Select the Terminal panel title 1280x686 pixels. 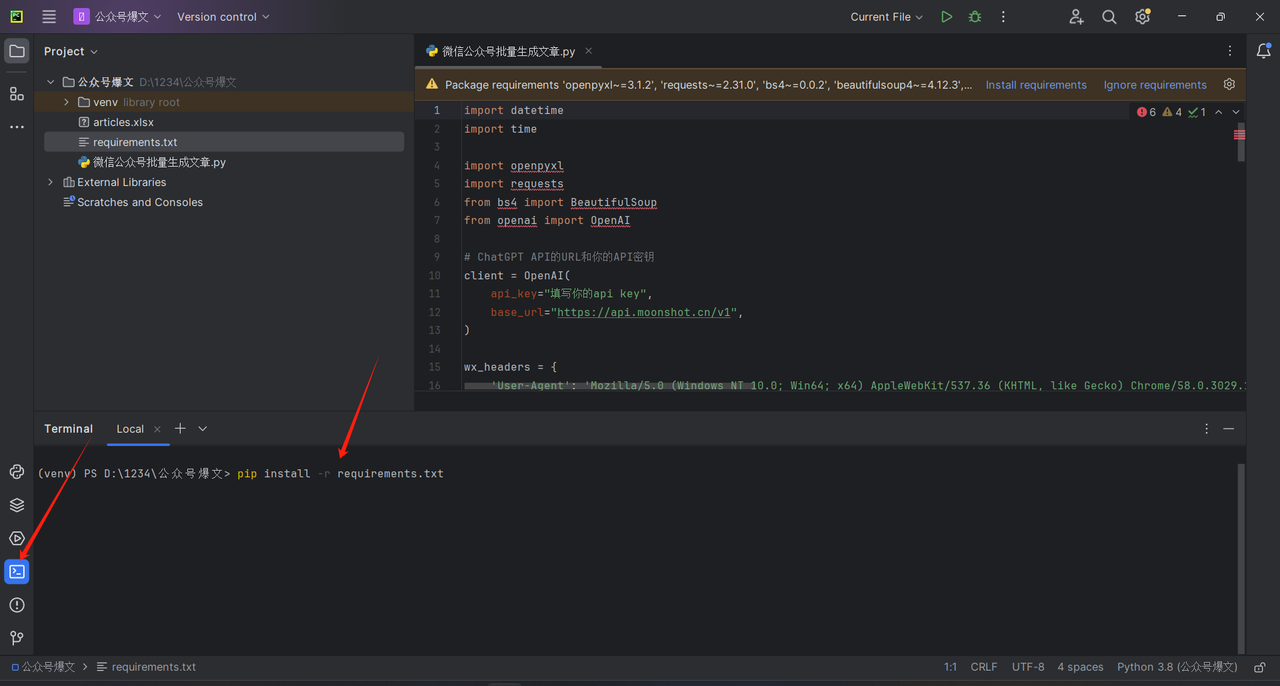68,428
